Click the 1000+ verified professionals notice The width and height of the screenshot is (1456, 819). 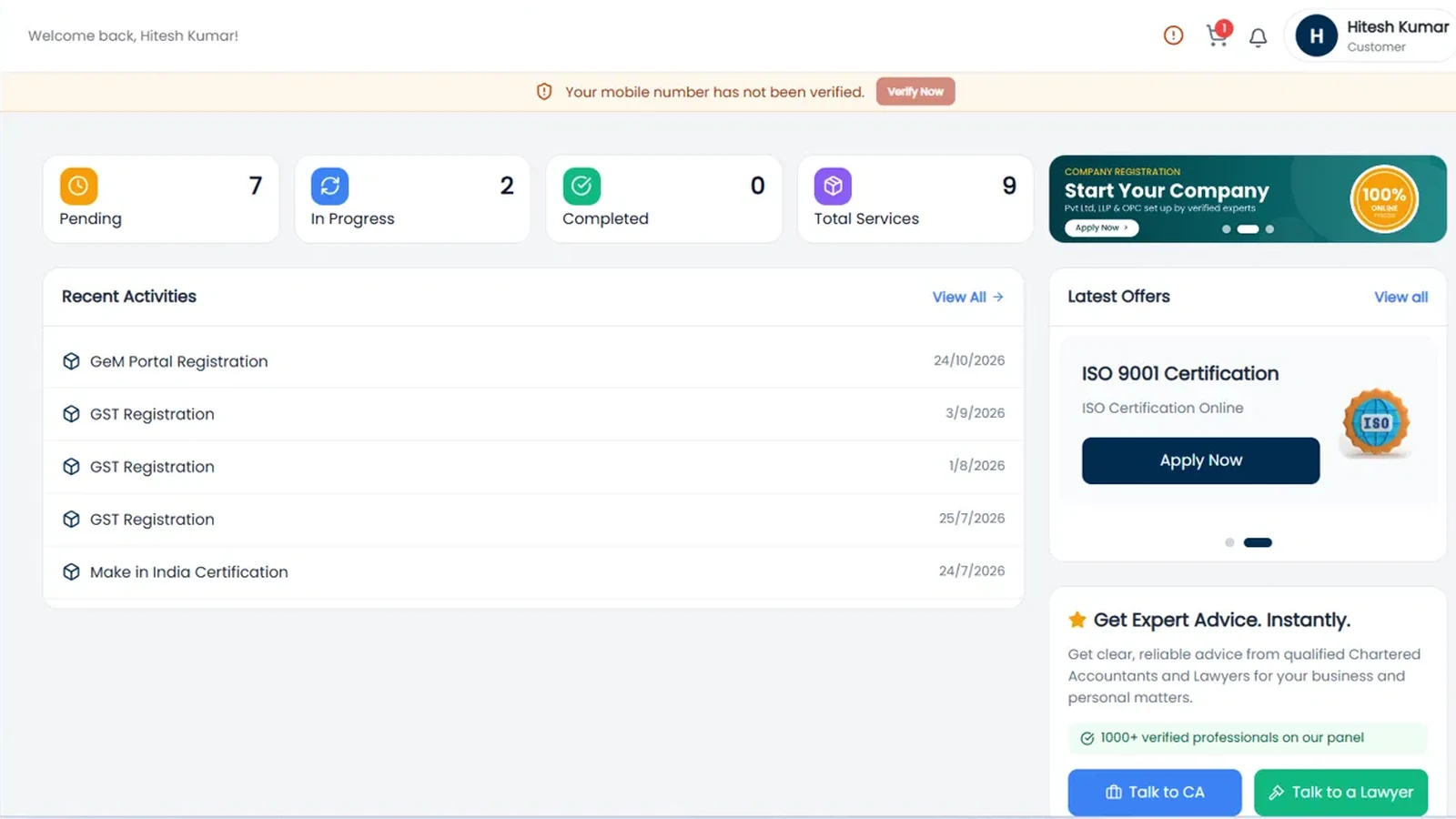point(1248,738)
